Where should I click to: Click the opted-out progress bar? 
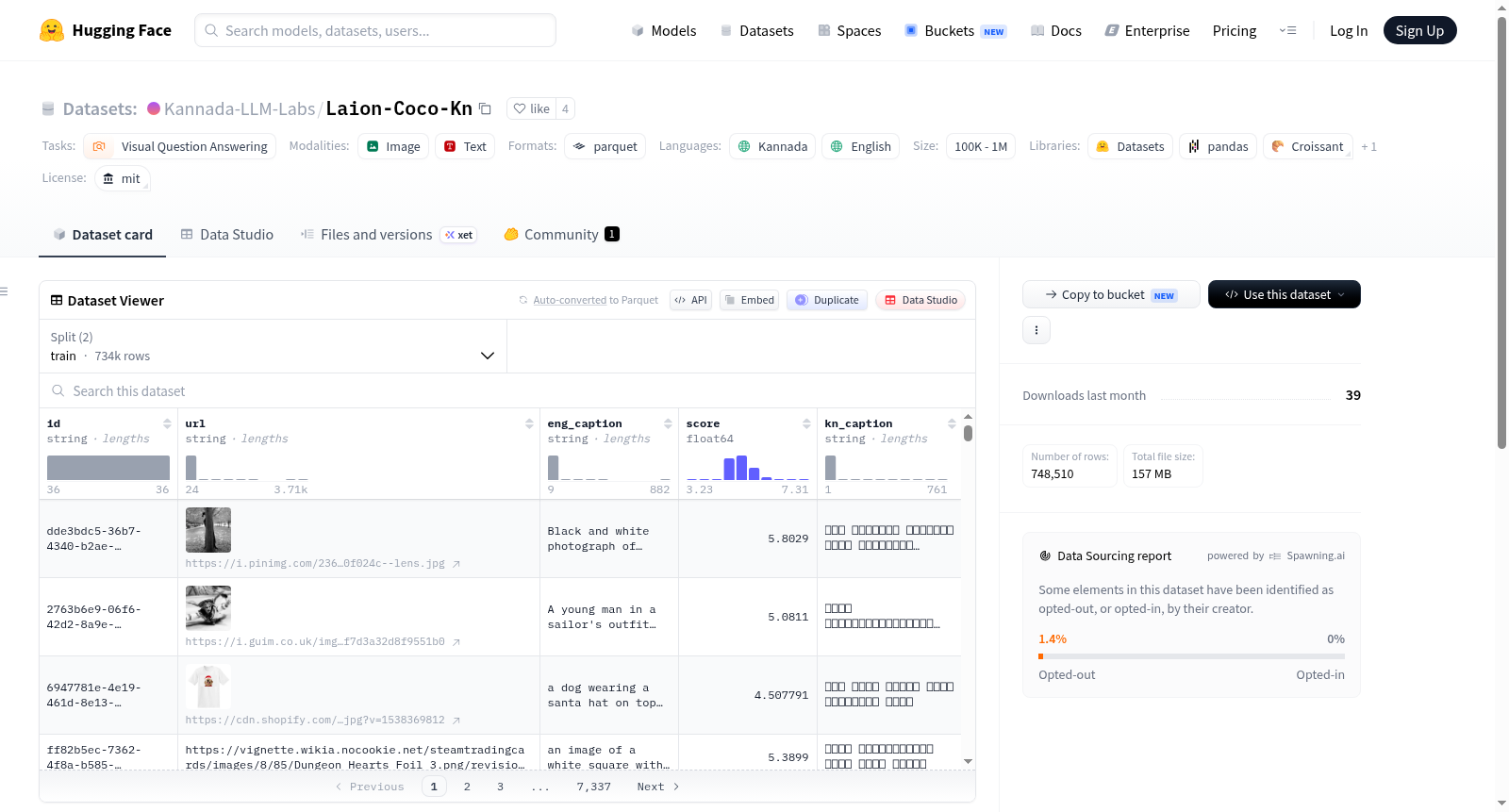point(1192,655)
